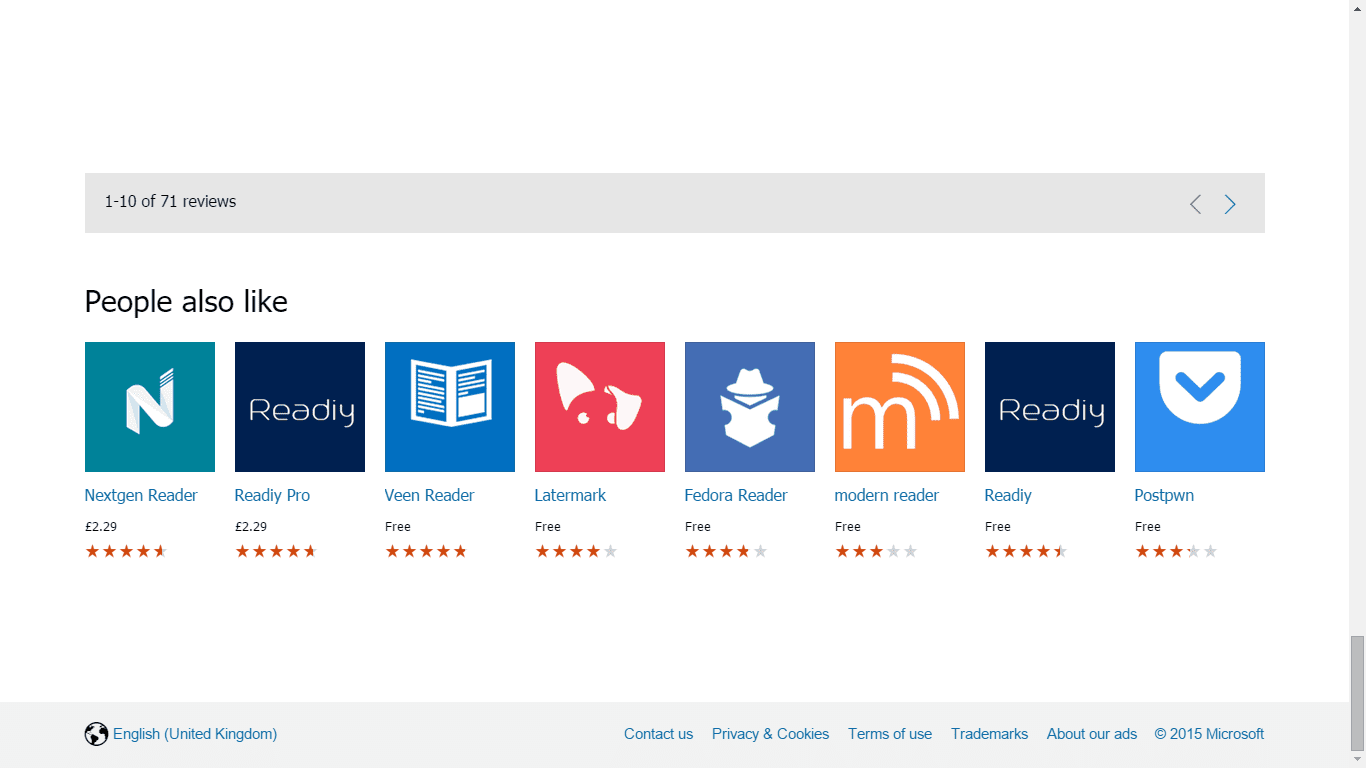This screenshot has height=768, width=1366.
Task: Click the Postpwn star rating
Action: (x=1176, y=551)
